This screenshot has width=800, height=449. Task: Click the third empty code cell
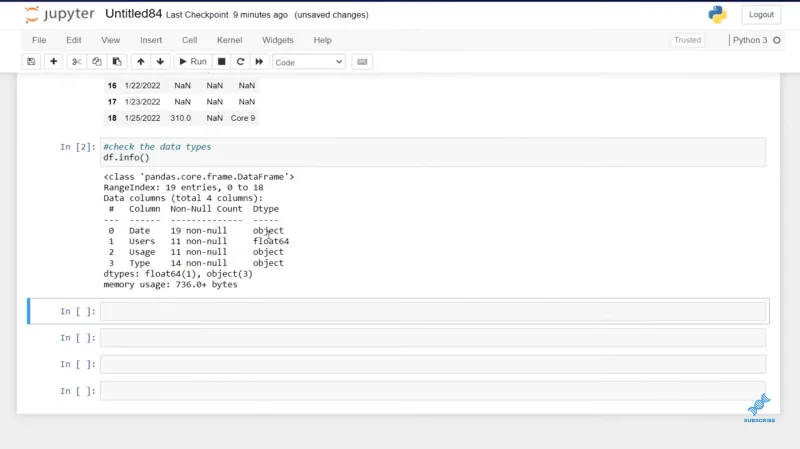click(x=433, y=364)
